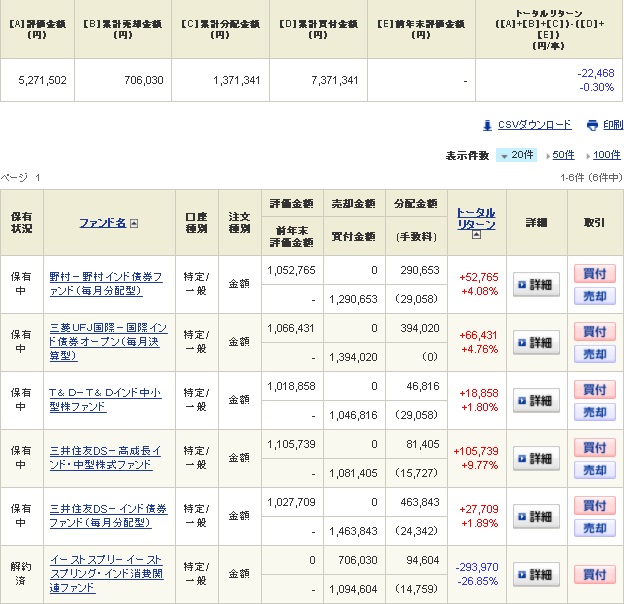624x604 pixels.
Task: Open the CSVダウンロード link
Action: [534, 125]
